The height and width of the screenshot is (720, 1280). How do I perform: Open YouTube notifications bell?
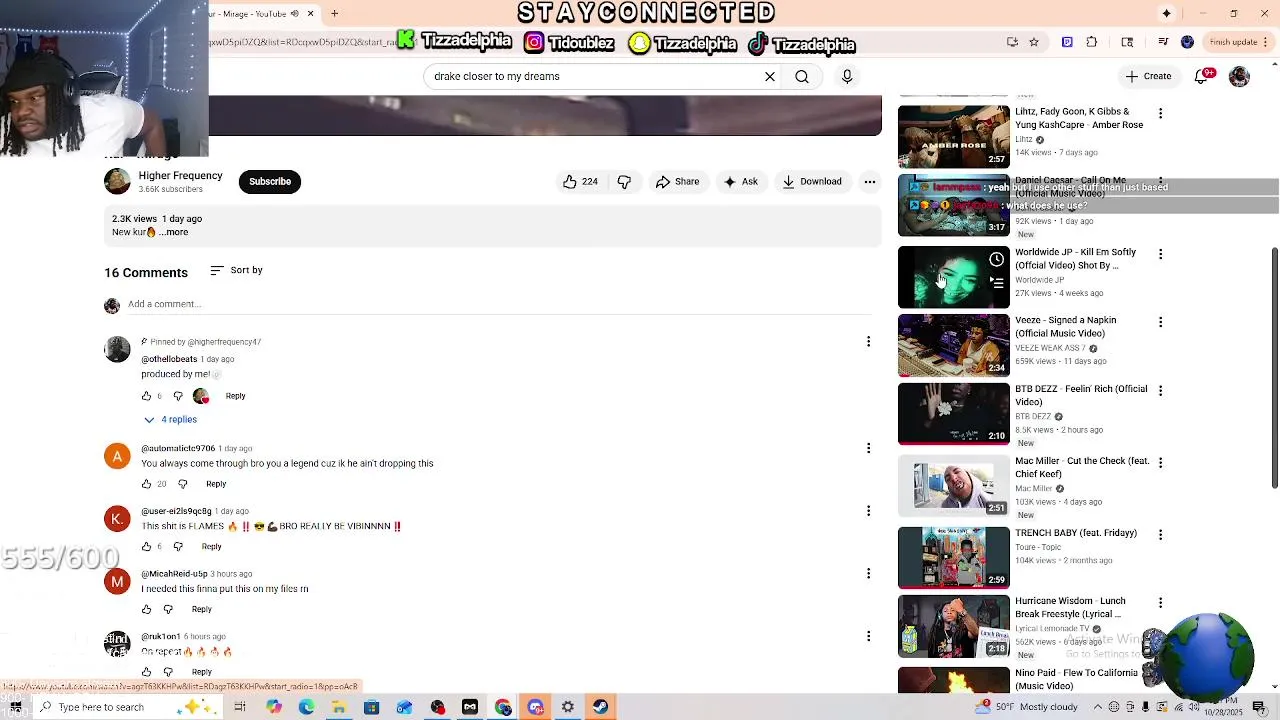[x=1203, y=76]
